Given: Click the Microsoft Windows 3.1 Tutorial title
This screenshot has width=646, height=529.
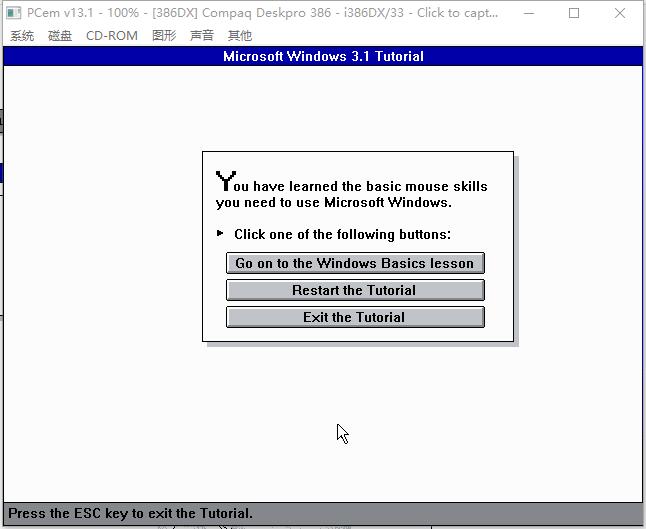Looking at the screenshot, I should (323, 56).
